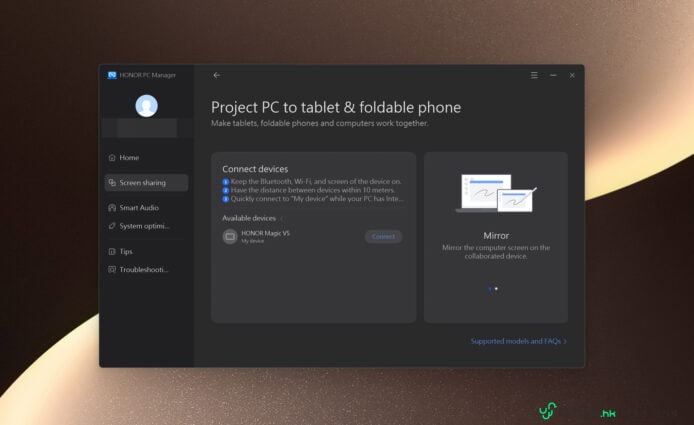The image size is (694, 425).
Task: Select the second carousel dot
Action: (496, 289)
